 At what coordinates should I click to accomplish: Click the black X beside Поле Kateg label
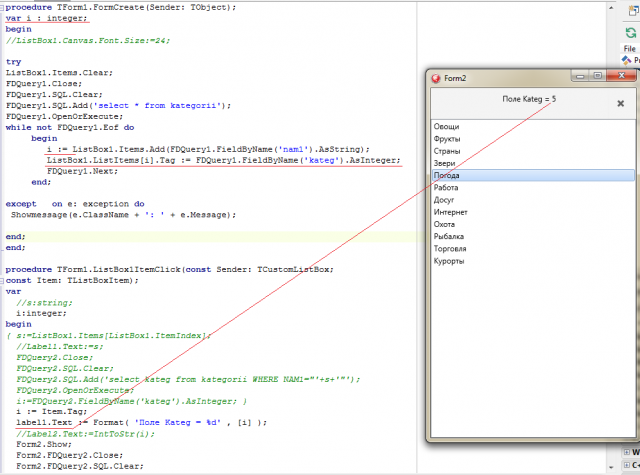pos(620,104)
